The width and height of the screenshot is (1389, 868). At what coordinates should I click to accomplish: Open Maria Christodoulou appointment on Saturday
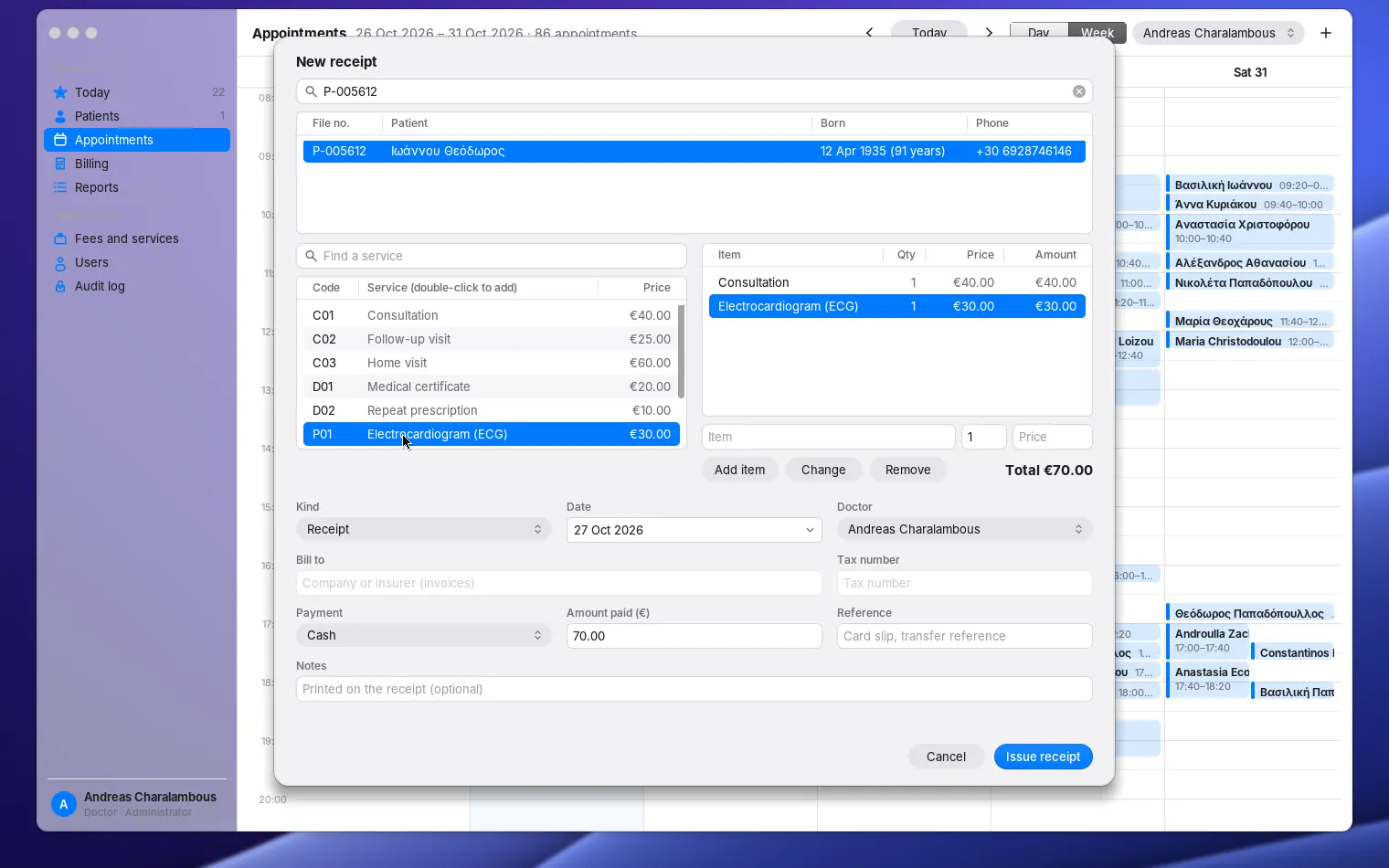point(1250,341)
